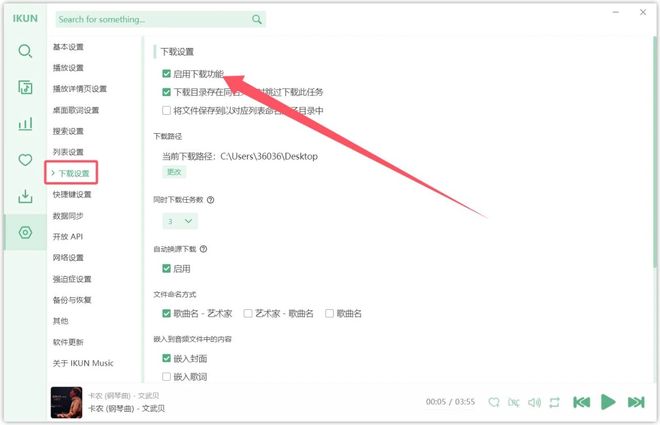
Task: Play the current track
Action: point(608,402)
